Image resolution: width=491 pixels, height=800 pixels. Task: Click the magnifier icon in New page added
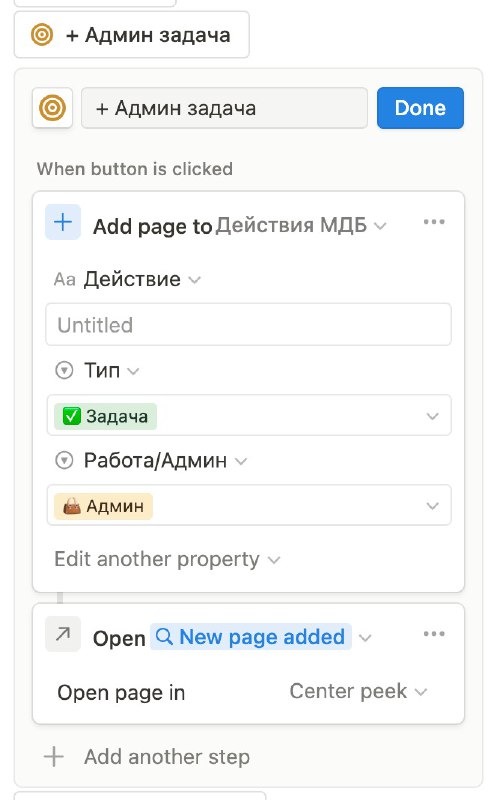point(164,637)
